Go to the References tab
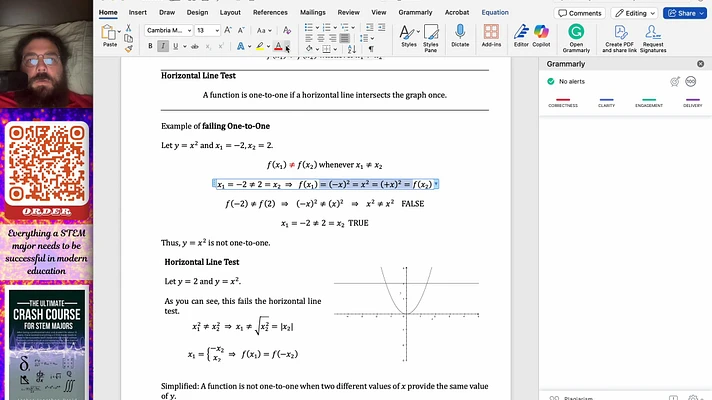 coord(270,12)
